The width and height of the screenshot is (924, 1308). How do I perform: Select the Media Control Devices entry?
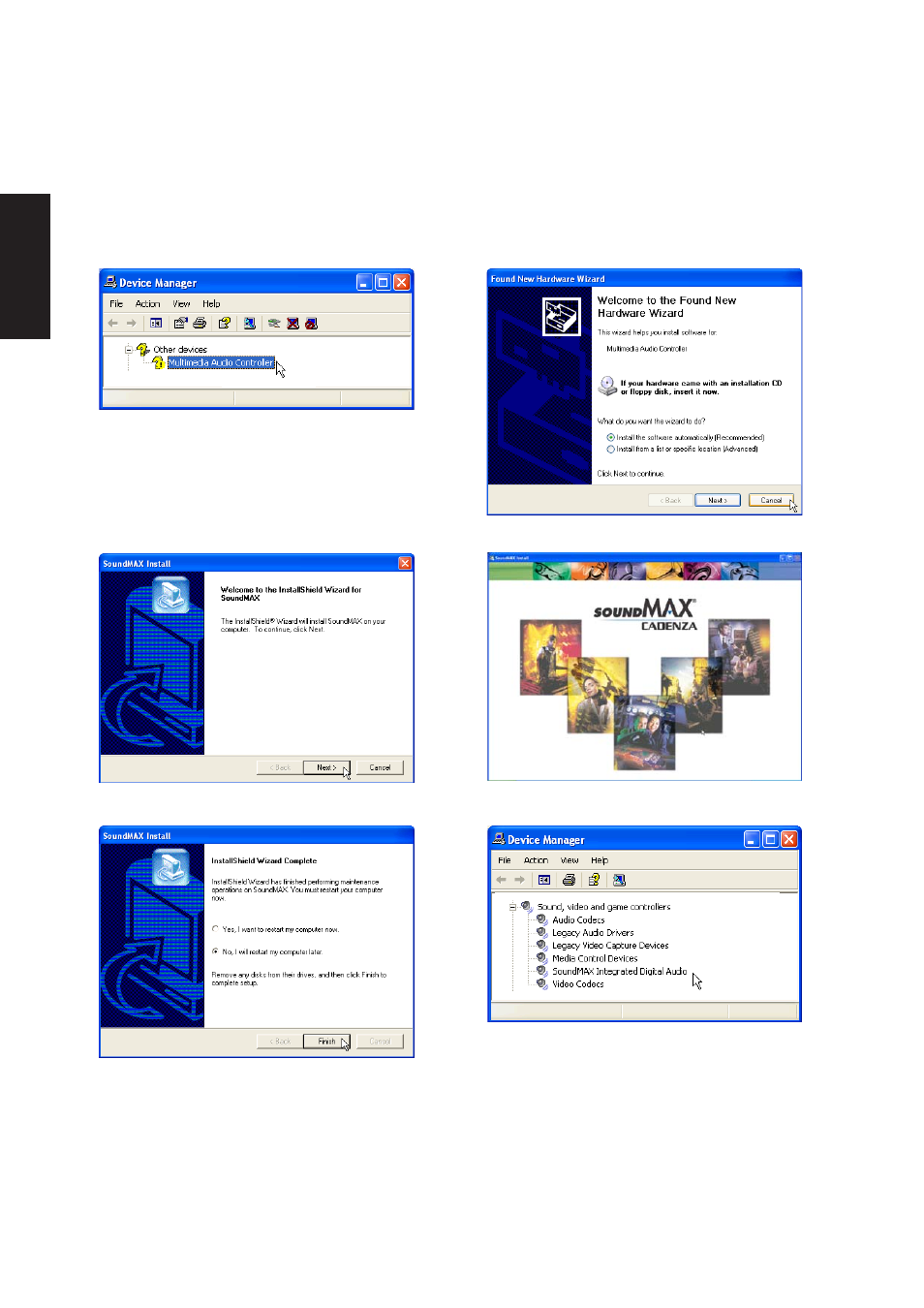595,958
